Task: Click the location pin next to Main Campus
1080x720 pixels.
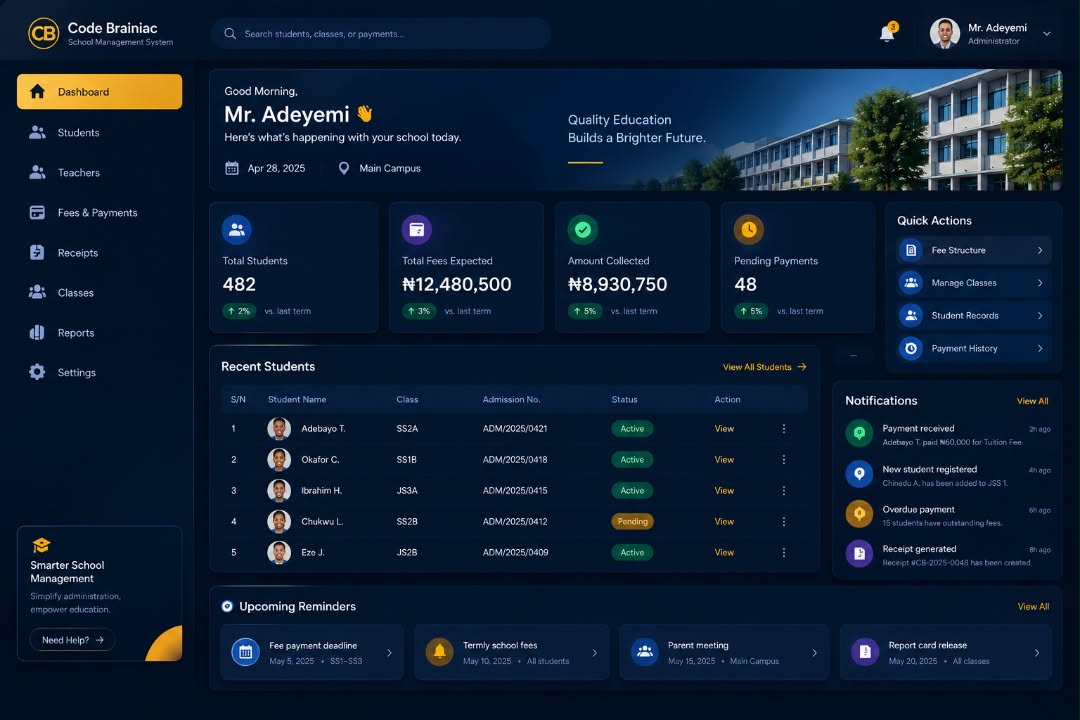Action: click(344, 168)
